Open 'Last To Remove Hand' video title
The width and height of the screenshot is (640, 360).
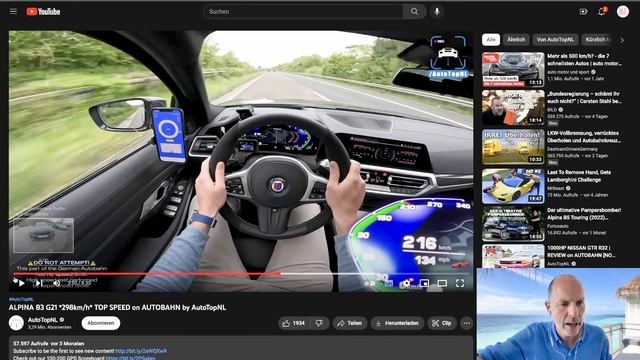coord(579,176)
